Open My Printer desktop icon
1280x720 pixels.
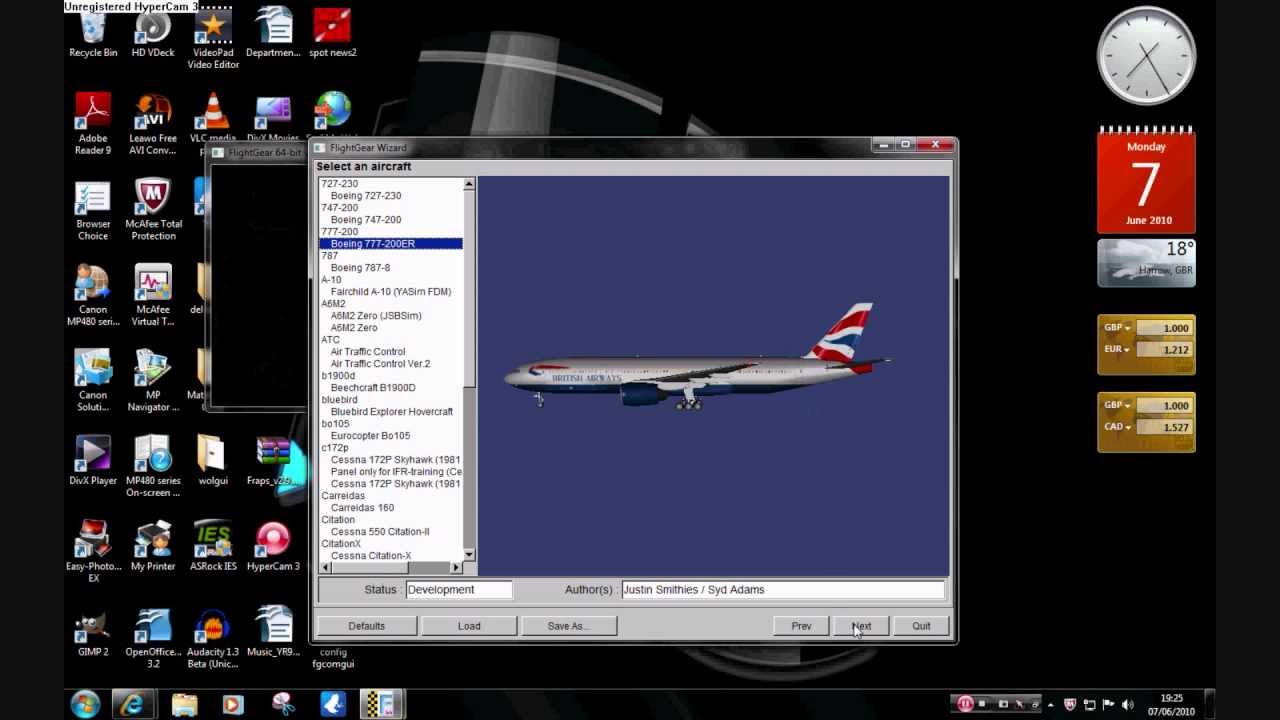153,546
